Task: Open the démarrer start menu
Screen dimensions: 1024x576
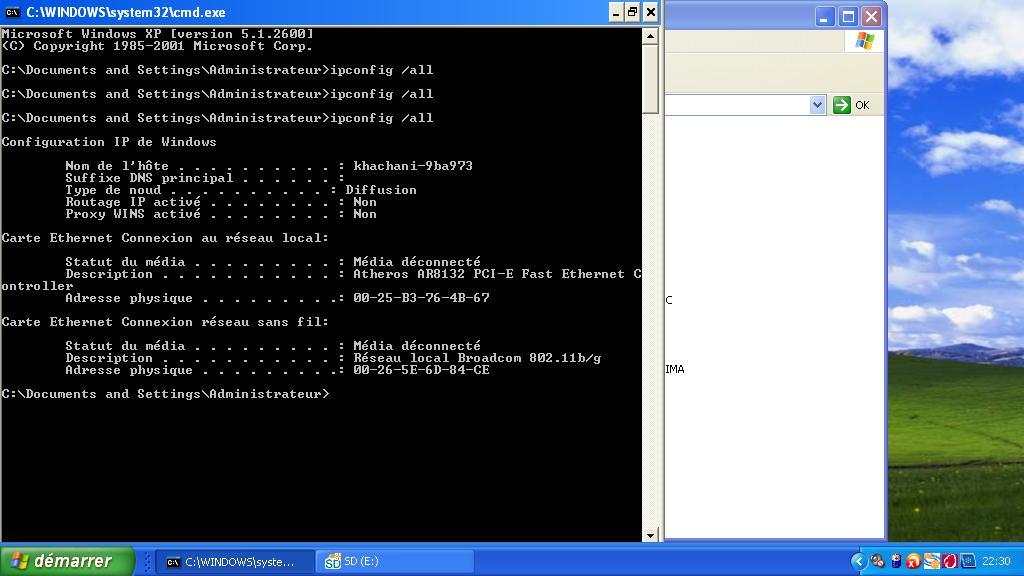Action: (67, 561)
